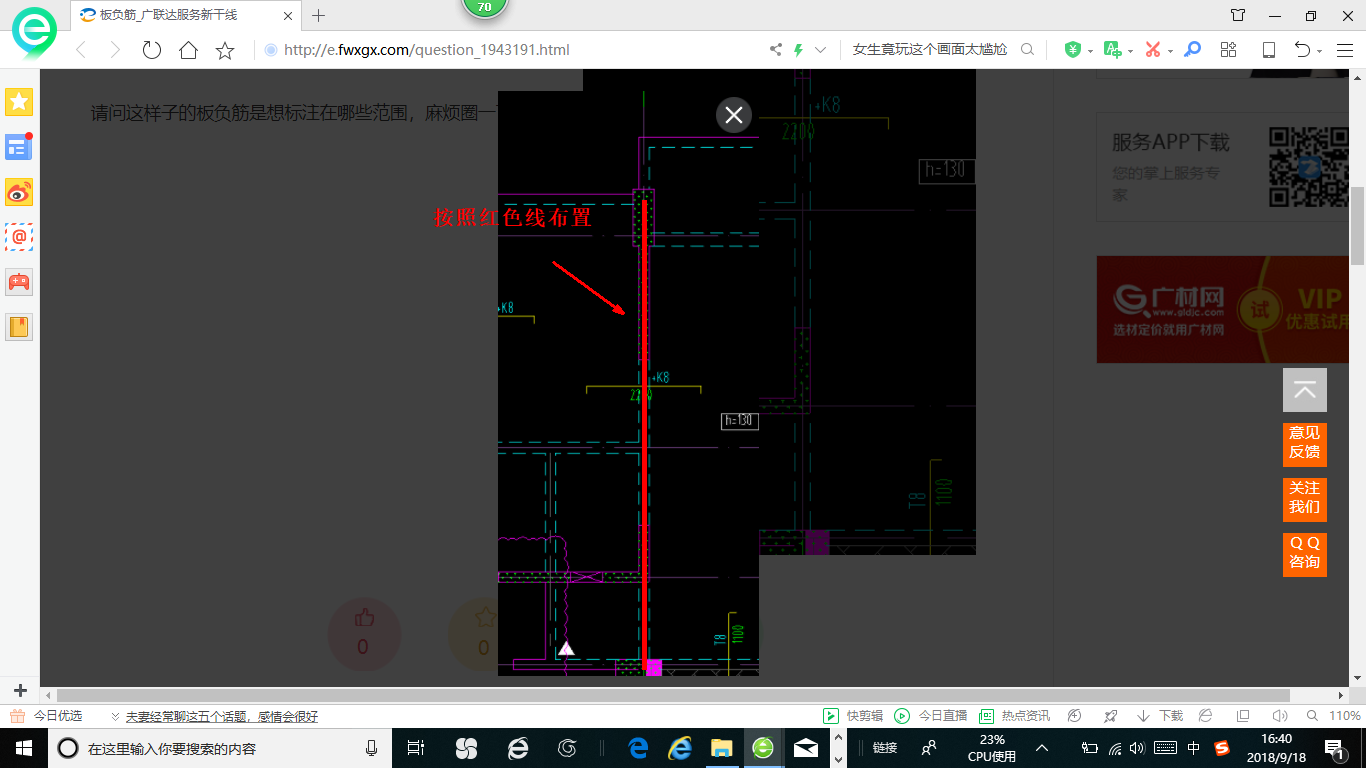Expand dropdown arrow beside scissors icon
Image resolution: width=1366 pixels, height=768 pixels.
coord(1170,51)
